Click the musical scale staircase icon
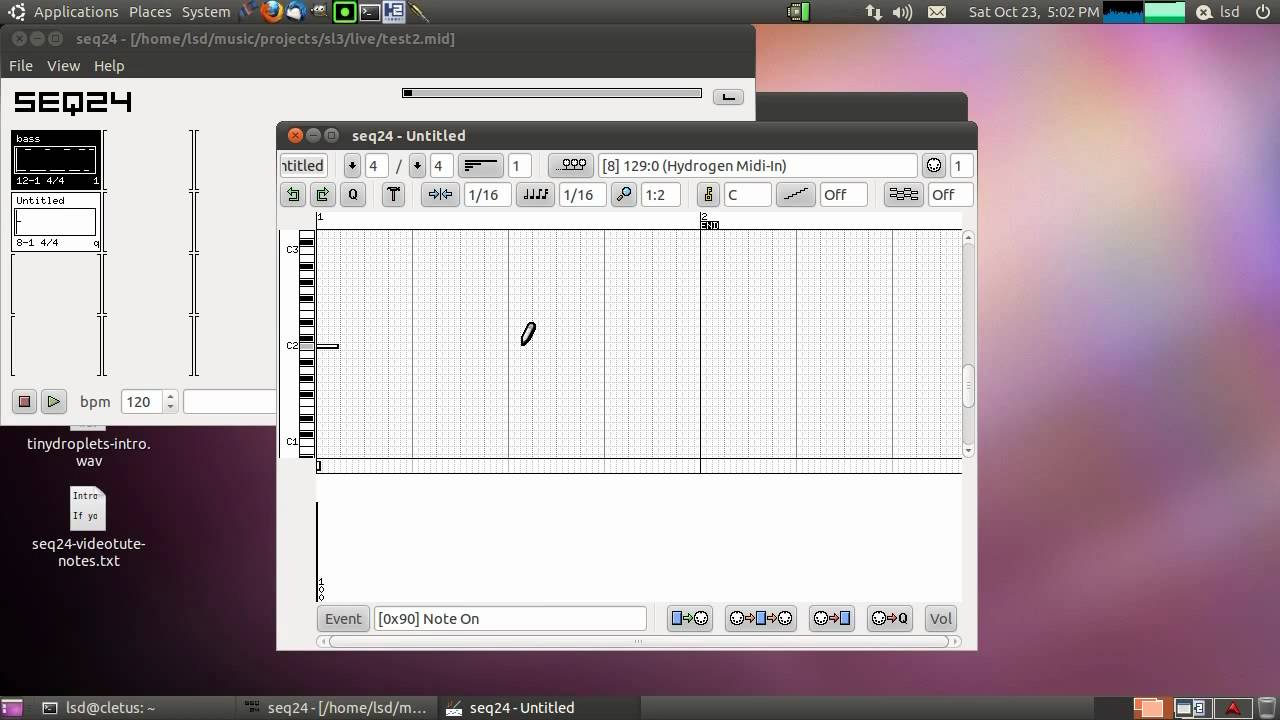Screen dimensions: 1280x720 point(795,195)
